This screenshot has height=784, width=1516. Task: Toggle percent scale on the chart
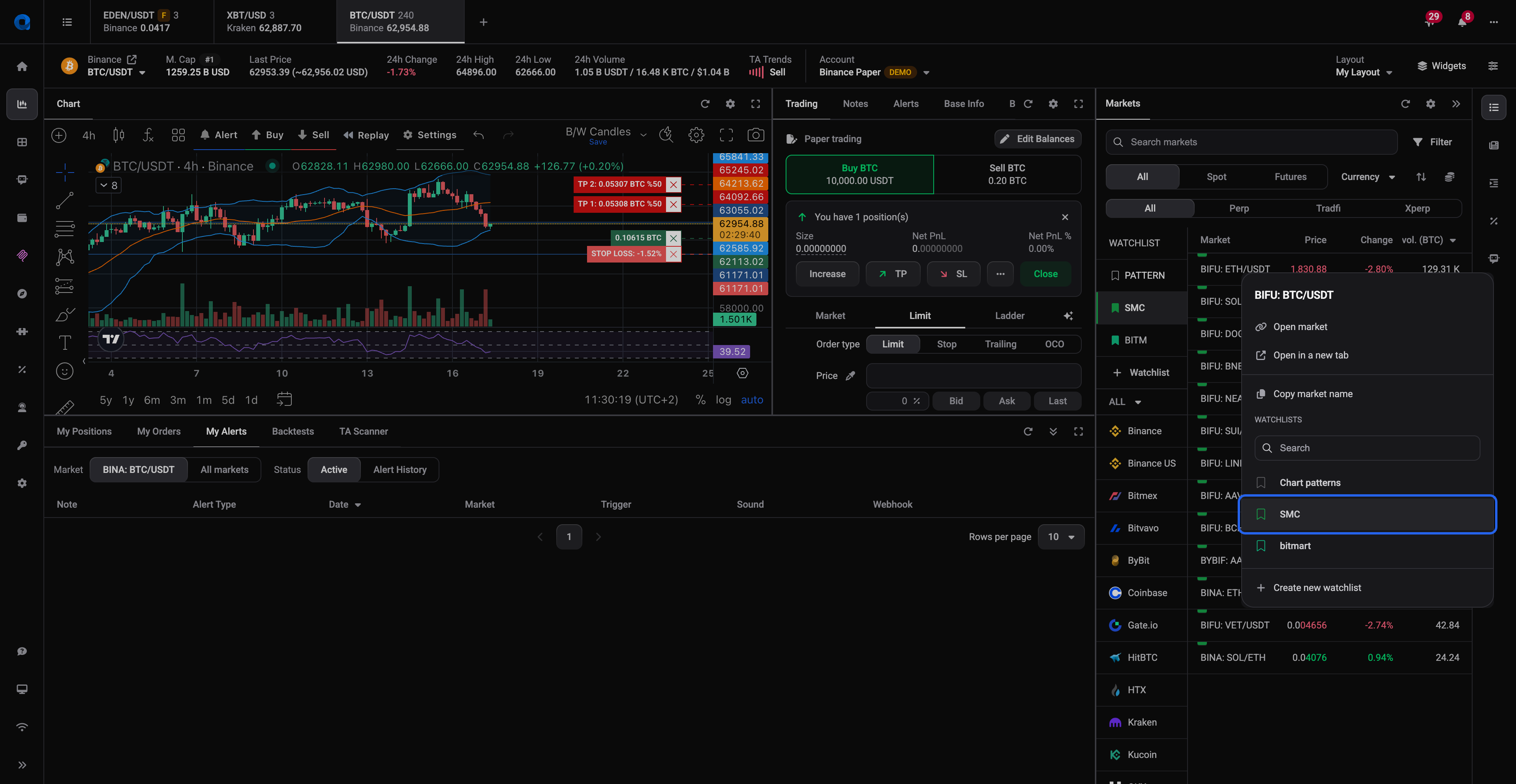(700, 400)
